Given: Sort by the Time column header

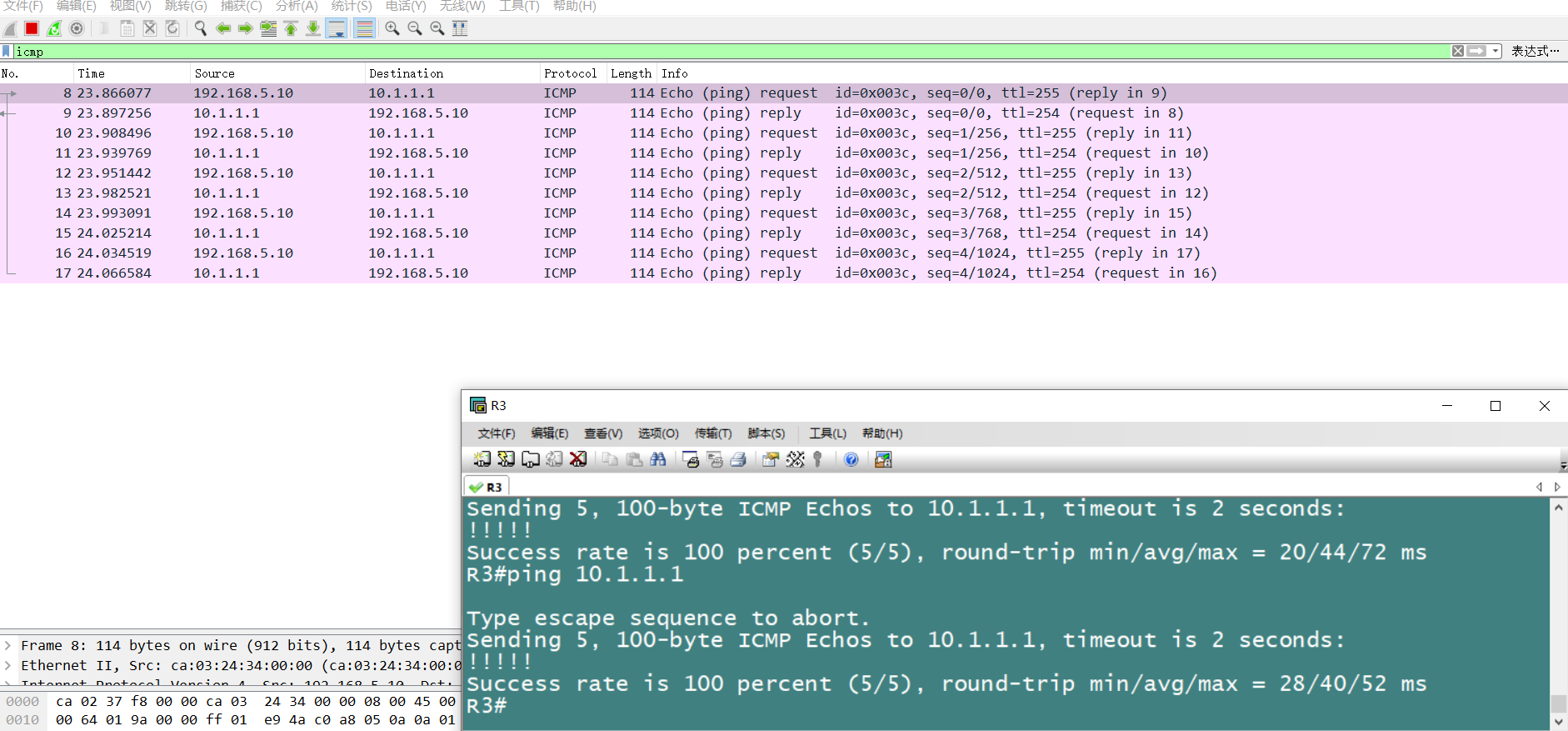Looking at the screenshot, I should pos(132,73).
